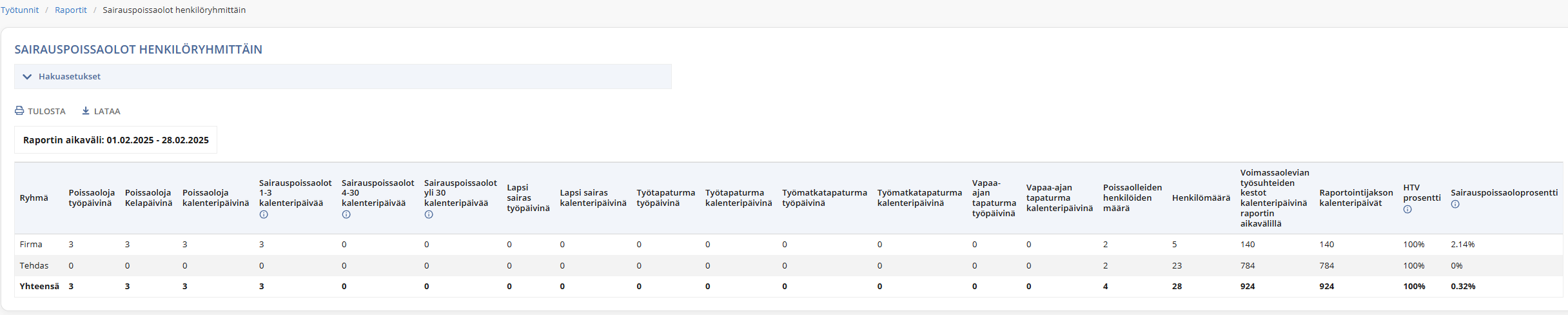Click the info icon under Sairauspoissaoloprosentti

pos(1455,204)
